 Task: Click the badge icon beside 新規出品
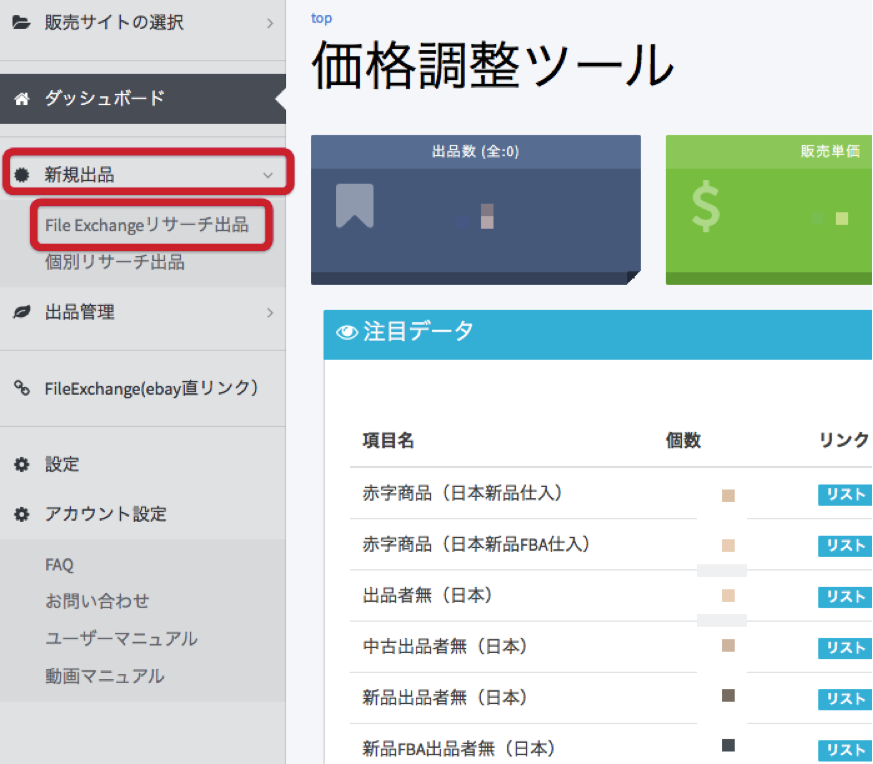(x=21, y=175)
